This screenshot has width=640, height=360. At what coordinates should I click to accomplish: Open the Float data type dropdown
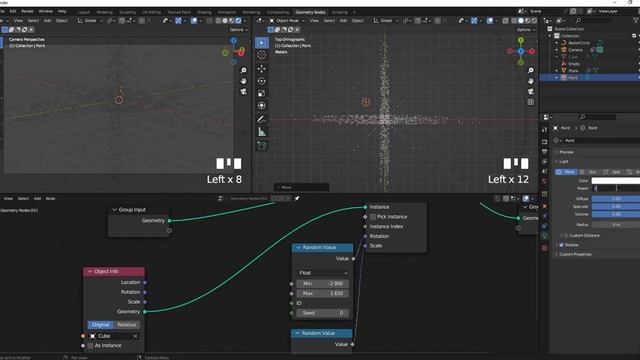(323, 273)
